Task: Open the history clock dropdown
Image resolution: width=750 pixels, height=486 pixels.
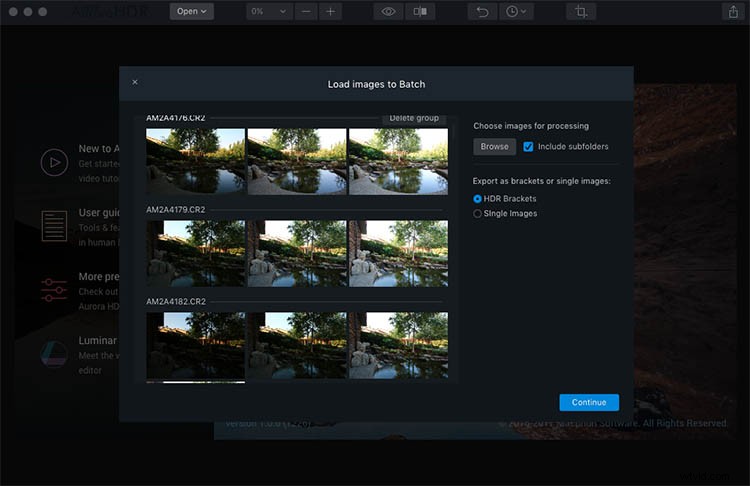Action: pyautogui.click(x=516, y=11)
